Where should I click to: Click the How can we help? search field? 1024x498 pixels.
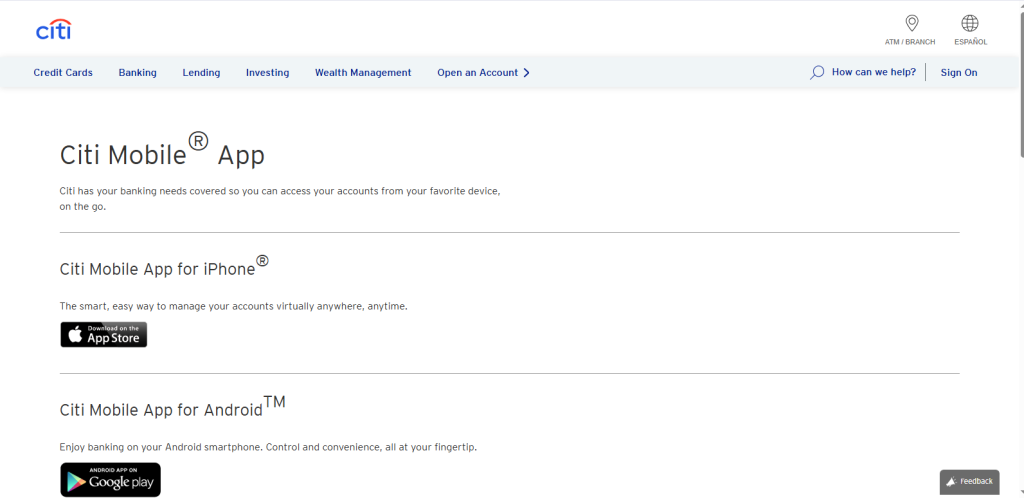pyautogui.click(x=874, y=72)
